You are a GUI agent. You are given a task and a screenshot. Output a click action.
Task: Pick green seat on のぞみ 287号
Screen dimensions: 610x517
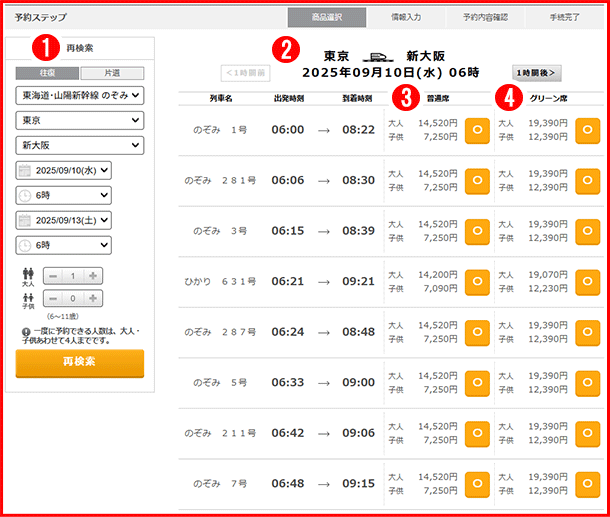point(587,332)
